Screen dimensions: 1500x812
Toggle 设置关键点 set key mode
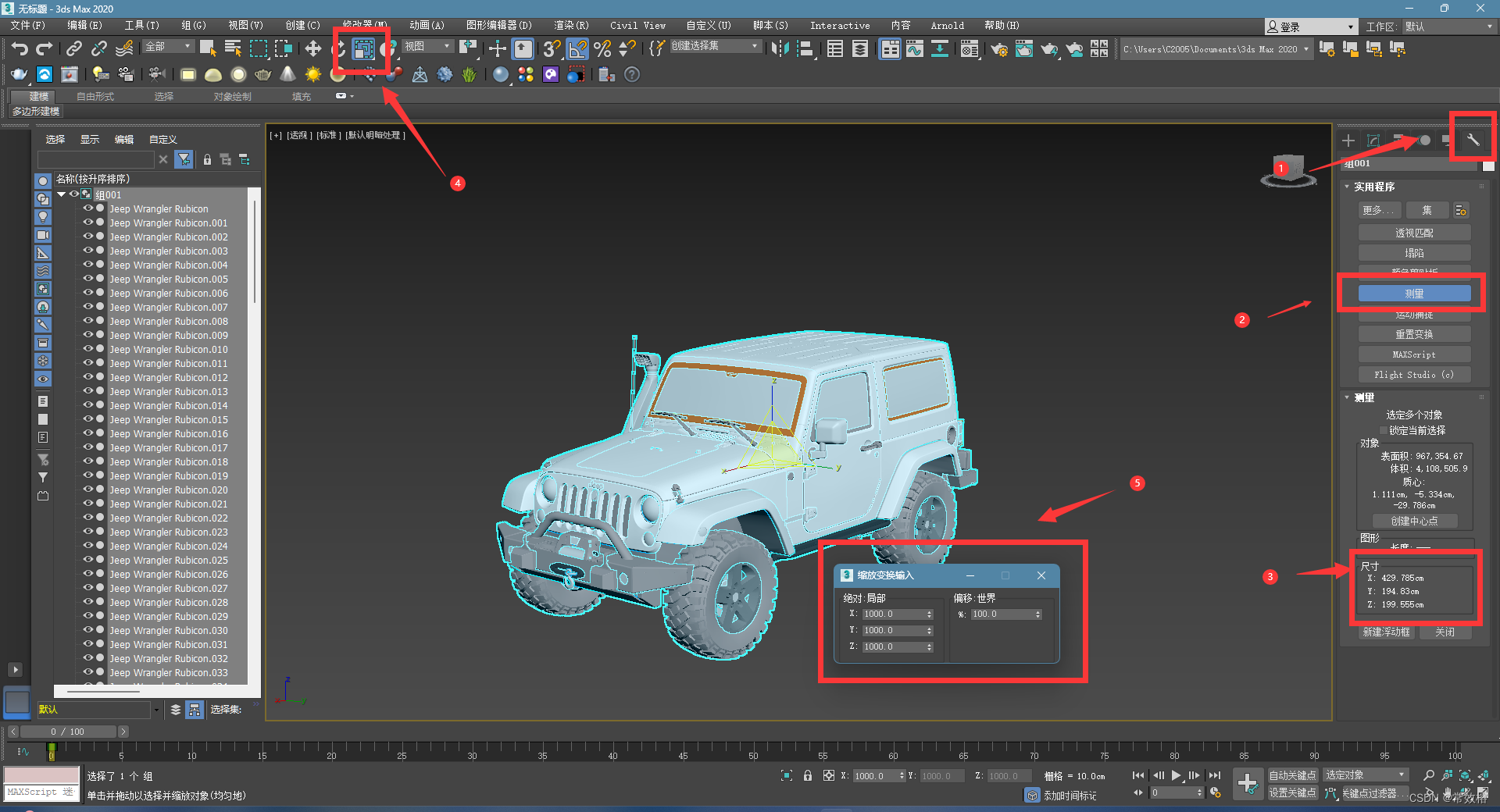[1292, 792]
